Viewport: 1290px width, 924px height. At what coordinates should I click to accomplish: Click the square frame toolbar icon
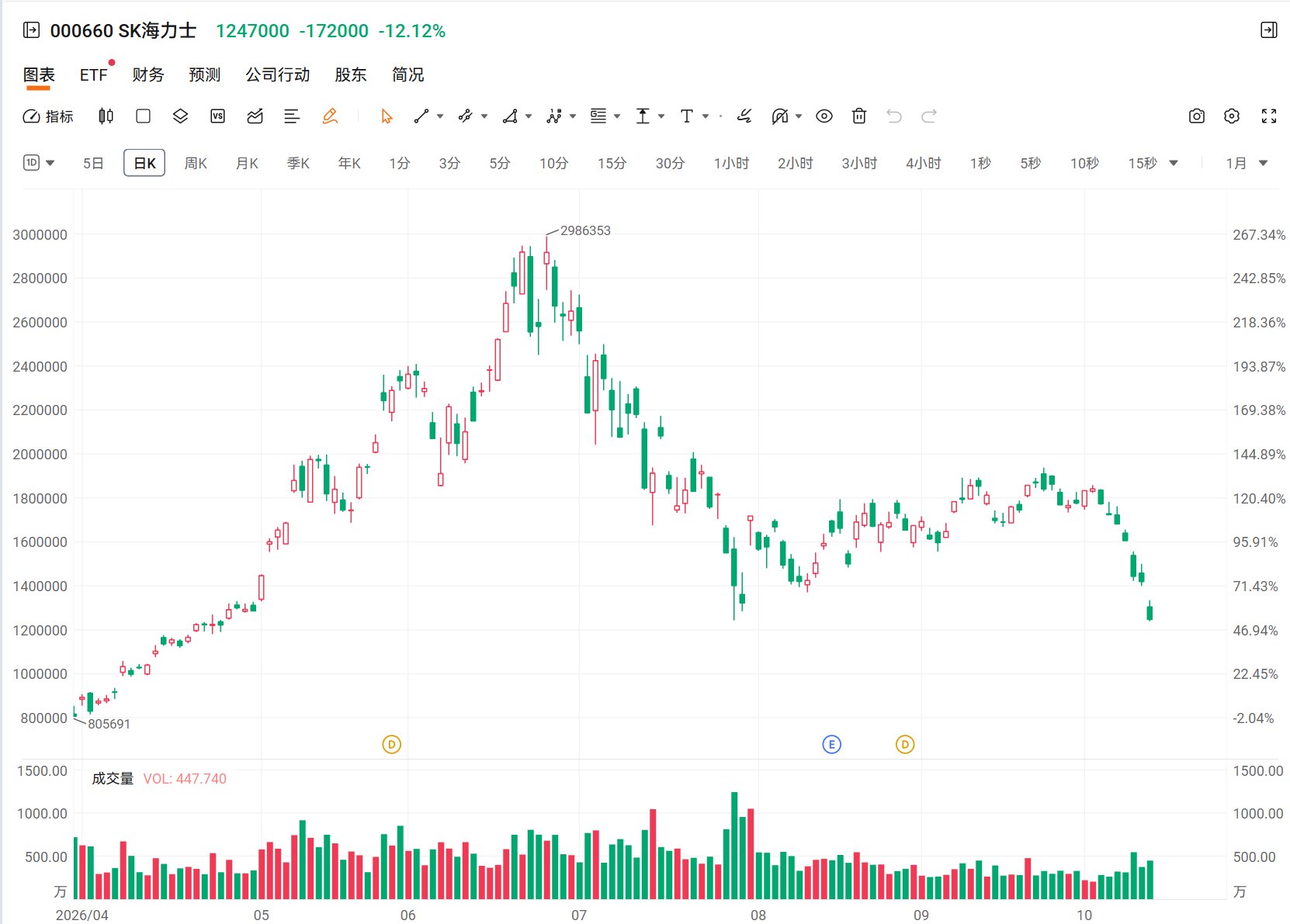[x=143, y=116]
